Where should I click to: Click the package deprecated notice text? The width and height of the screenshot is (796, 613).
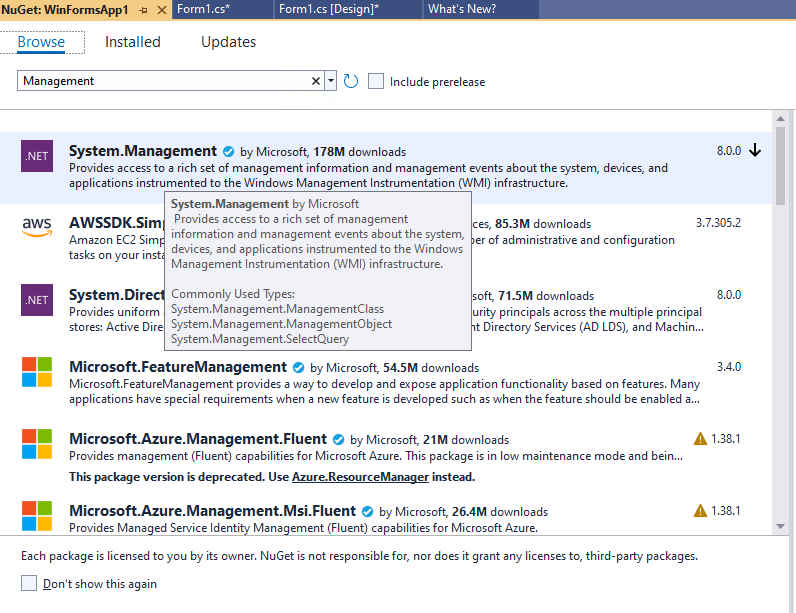pos(272,477)
